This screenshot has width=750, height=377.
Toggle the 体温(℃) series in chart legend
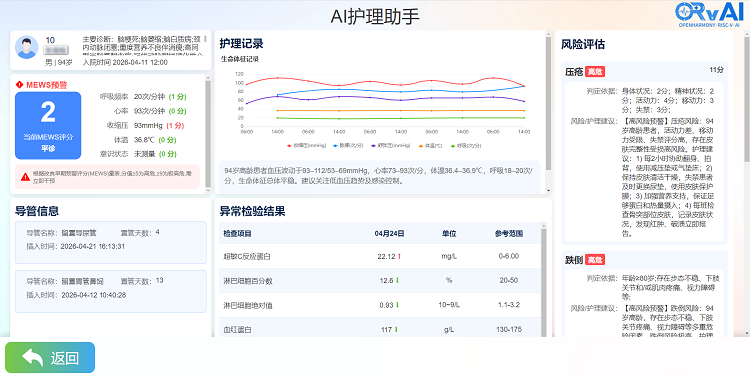[430, 145]
